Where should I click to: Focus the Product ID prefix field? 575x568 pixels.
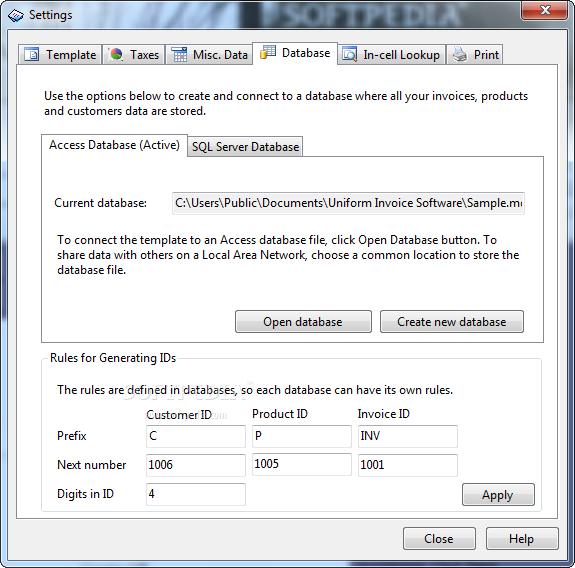click(302, 436)
